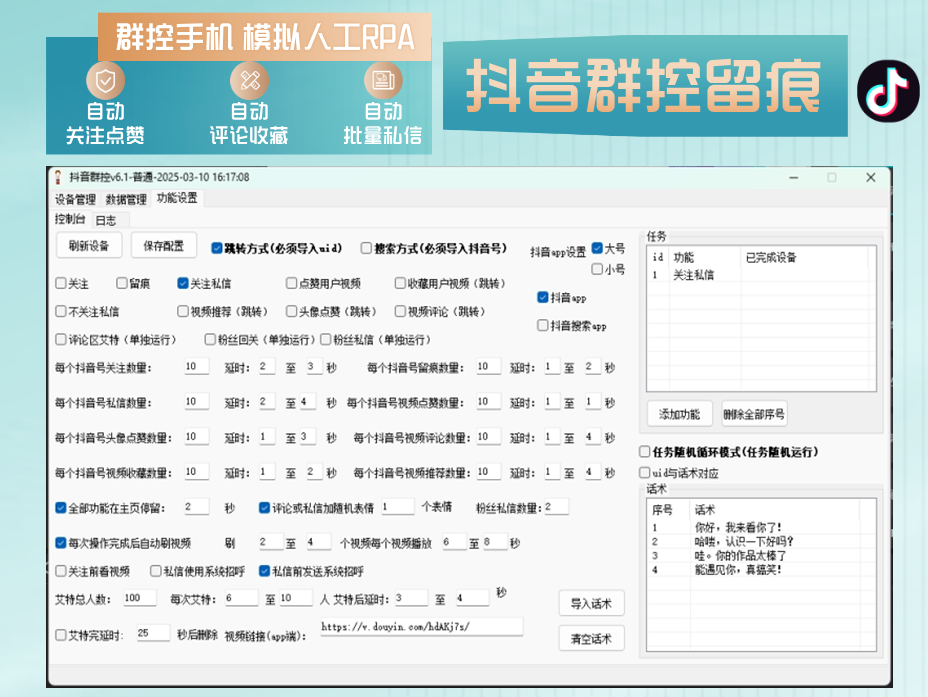The image size is (928, 697).
Task: Toggle 评论或私信加随机表情 checkbox
Action: [265, 508]
